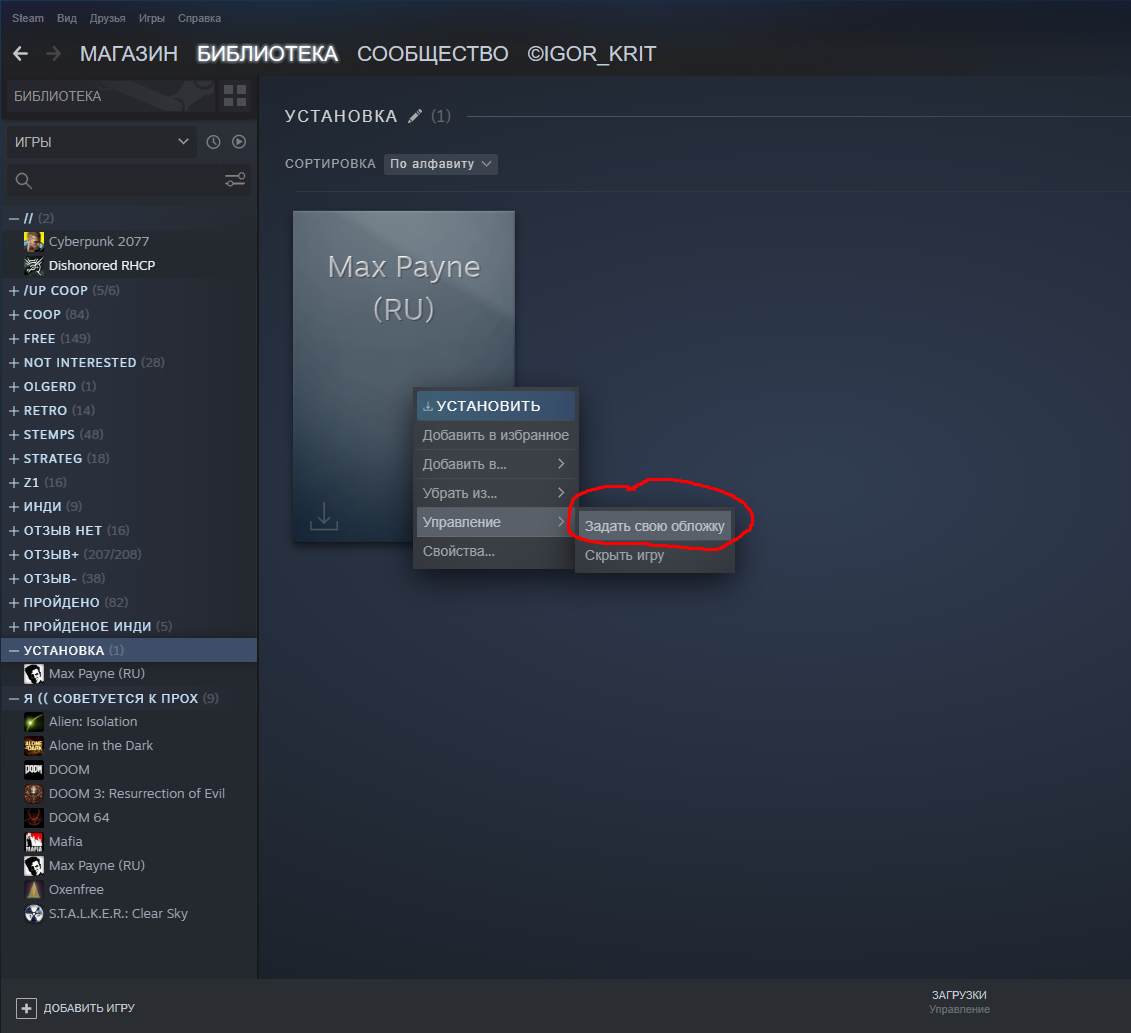This screenshot has height=1033, width=1131.
Task: Select Max Payne (RU) under Я (( СОВЕТУЕТСЯ
Action: click(x=97, y=866)
